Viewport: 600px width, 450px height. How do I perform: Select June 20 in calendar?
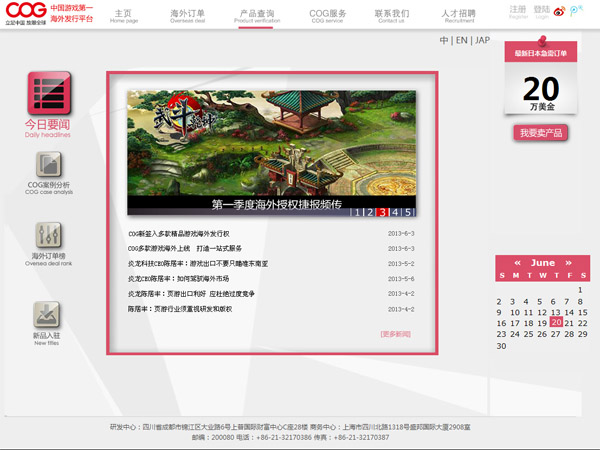556,322
